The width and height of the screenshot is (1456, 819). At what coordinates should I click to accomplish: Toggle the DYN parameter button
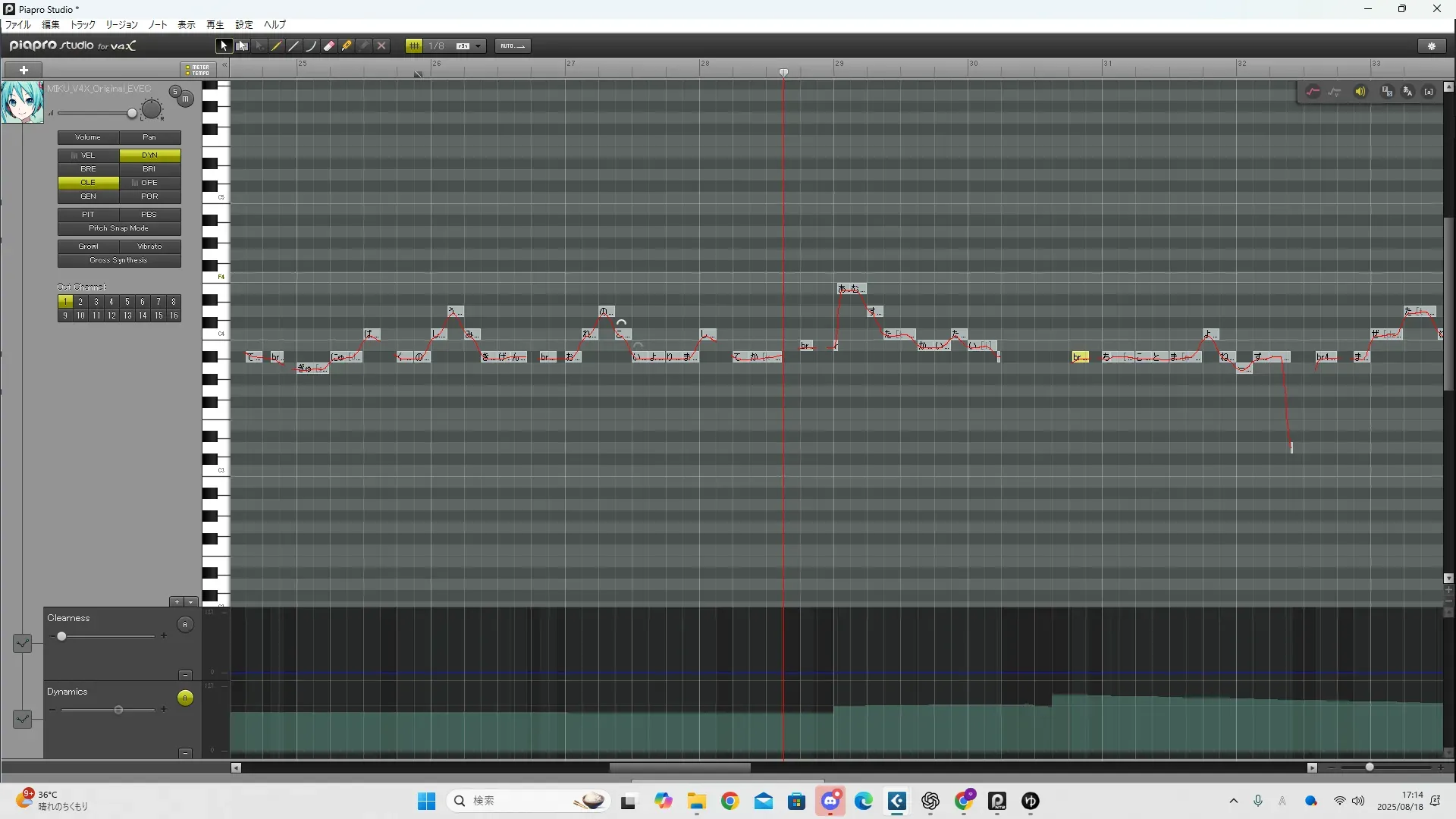149,155
